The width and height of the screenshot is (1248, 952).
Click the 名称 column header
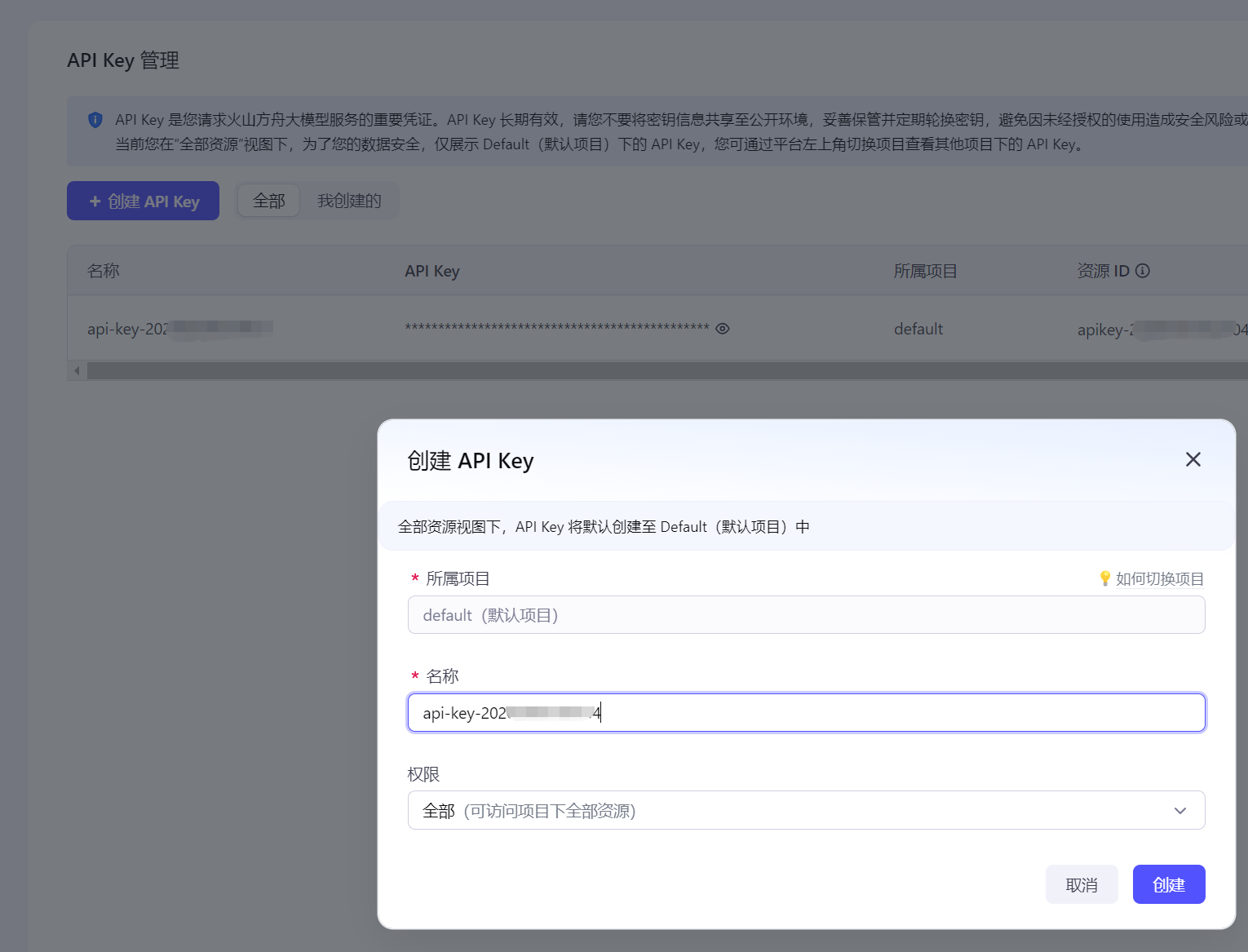pyautogui.click(x=104, y=271)
